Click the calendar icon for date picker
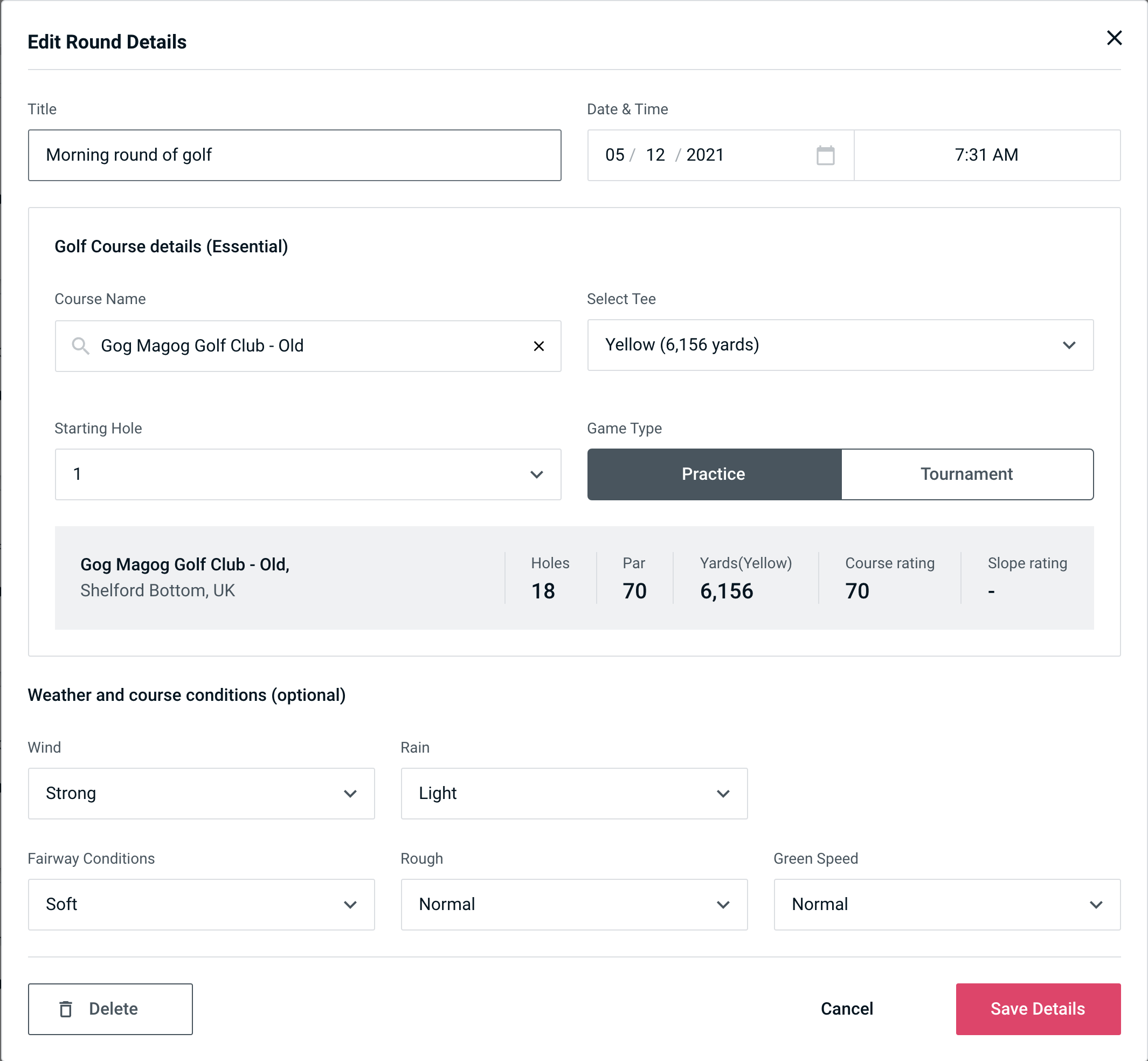The height and width of the screenshot is (1061, 1148). point(826,155)
